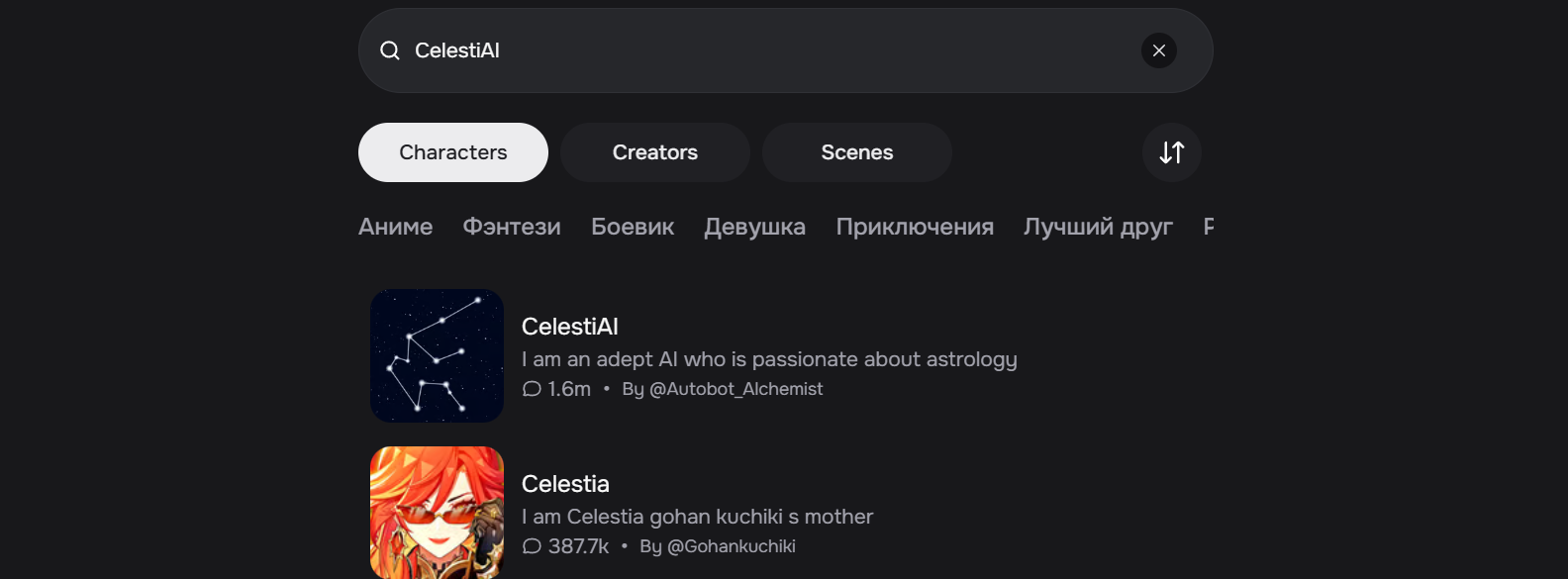Visit creator @Gohankuchiki profile
This screenshot has width=1568, height=579.
tap(732, 546)
